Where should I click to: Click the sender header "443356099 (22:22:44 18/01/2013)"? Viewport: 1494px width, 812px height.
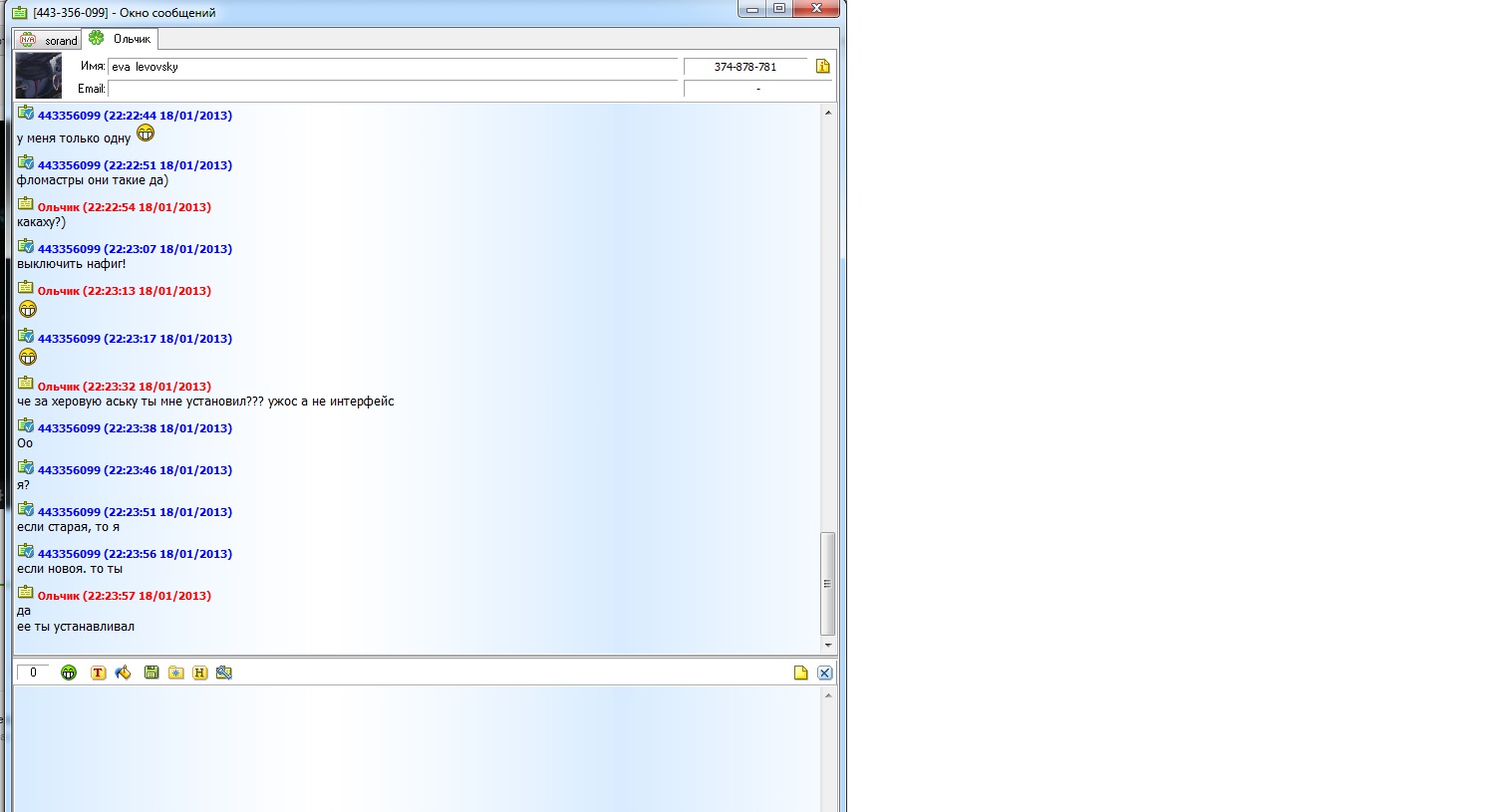[135, 116]
